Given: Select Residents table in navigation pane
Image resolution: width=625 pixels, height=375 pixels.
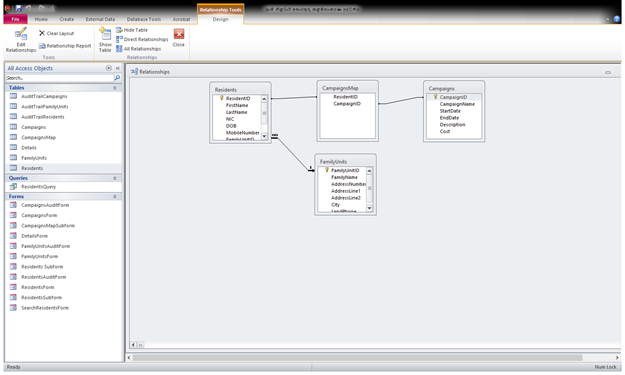Looking at the screenshot, I should point(32,168).
